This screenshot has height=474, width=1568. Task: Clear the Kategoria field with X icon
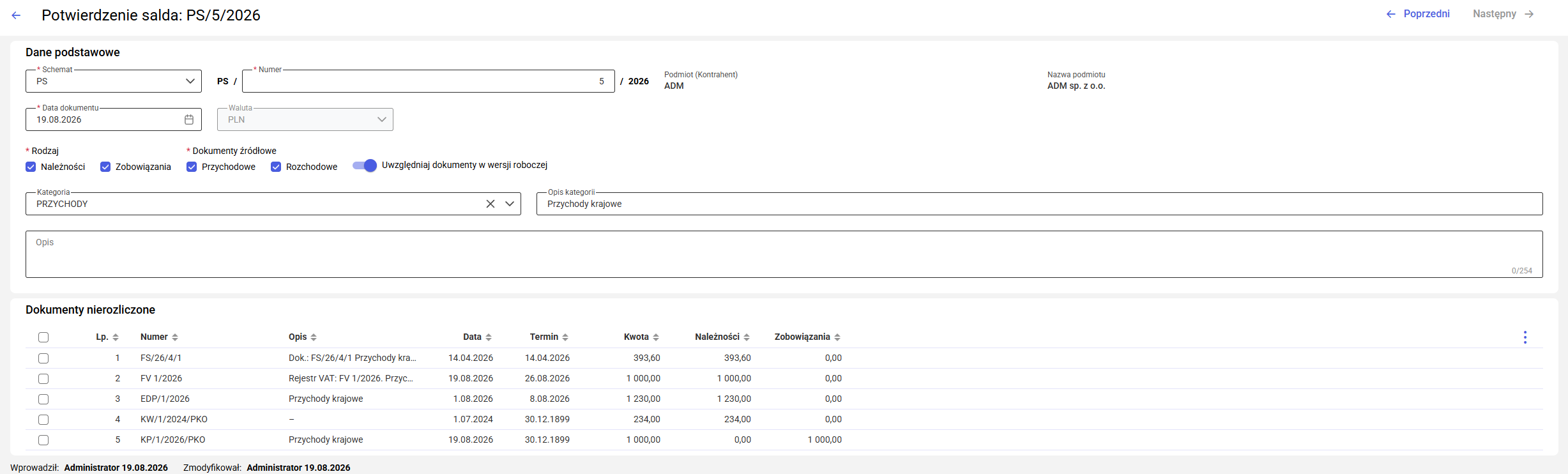(491, 204)
